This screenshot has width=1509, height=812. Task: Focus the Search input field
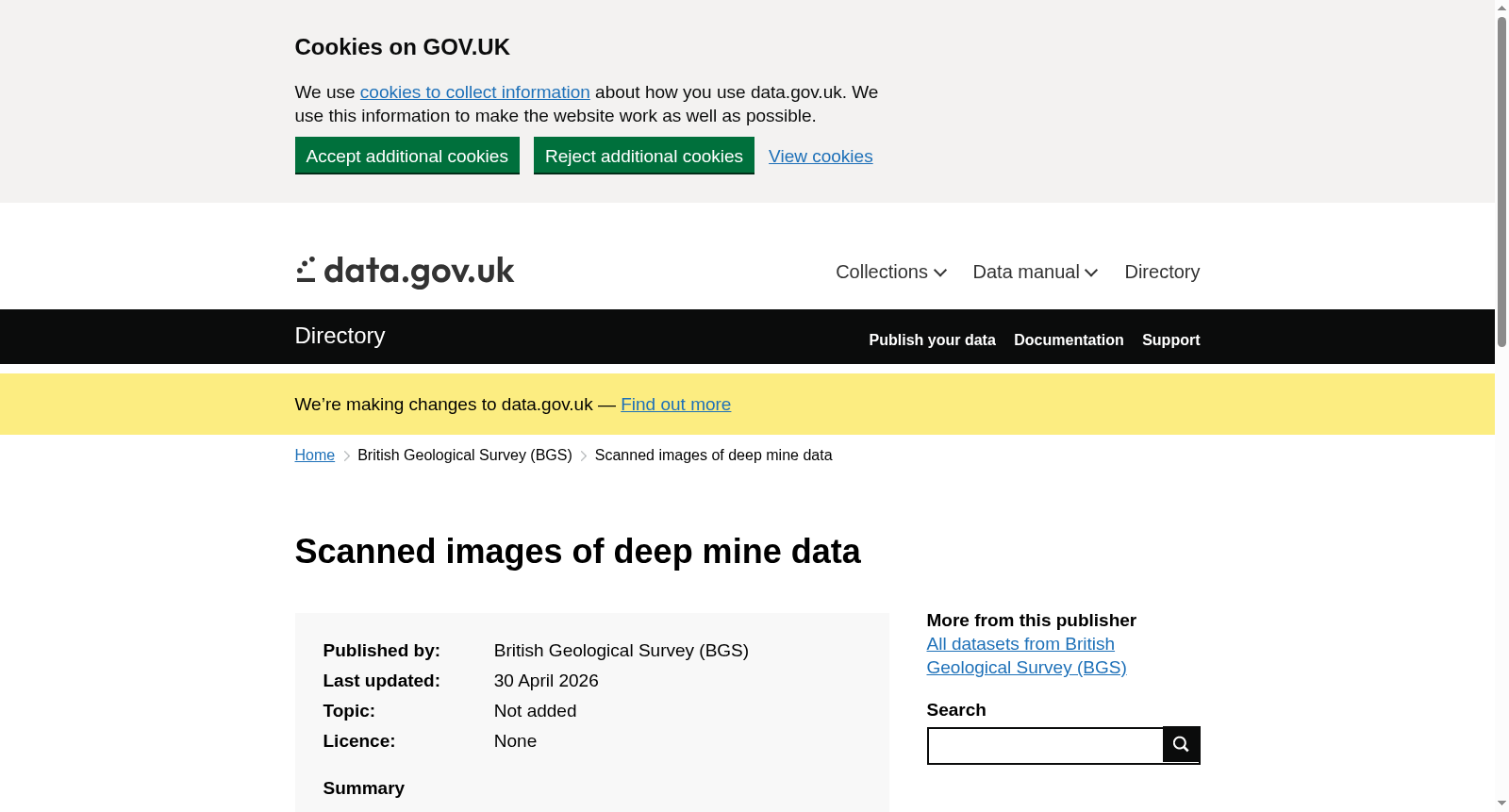[1045, 745]
